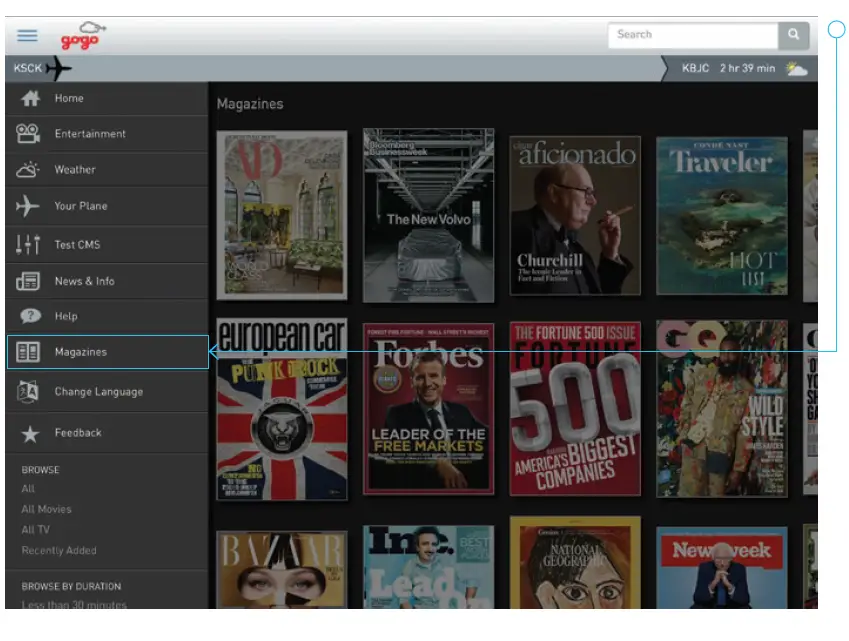Open GQ Wild Style cover

click(722, 408)
